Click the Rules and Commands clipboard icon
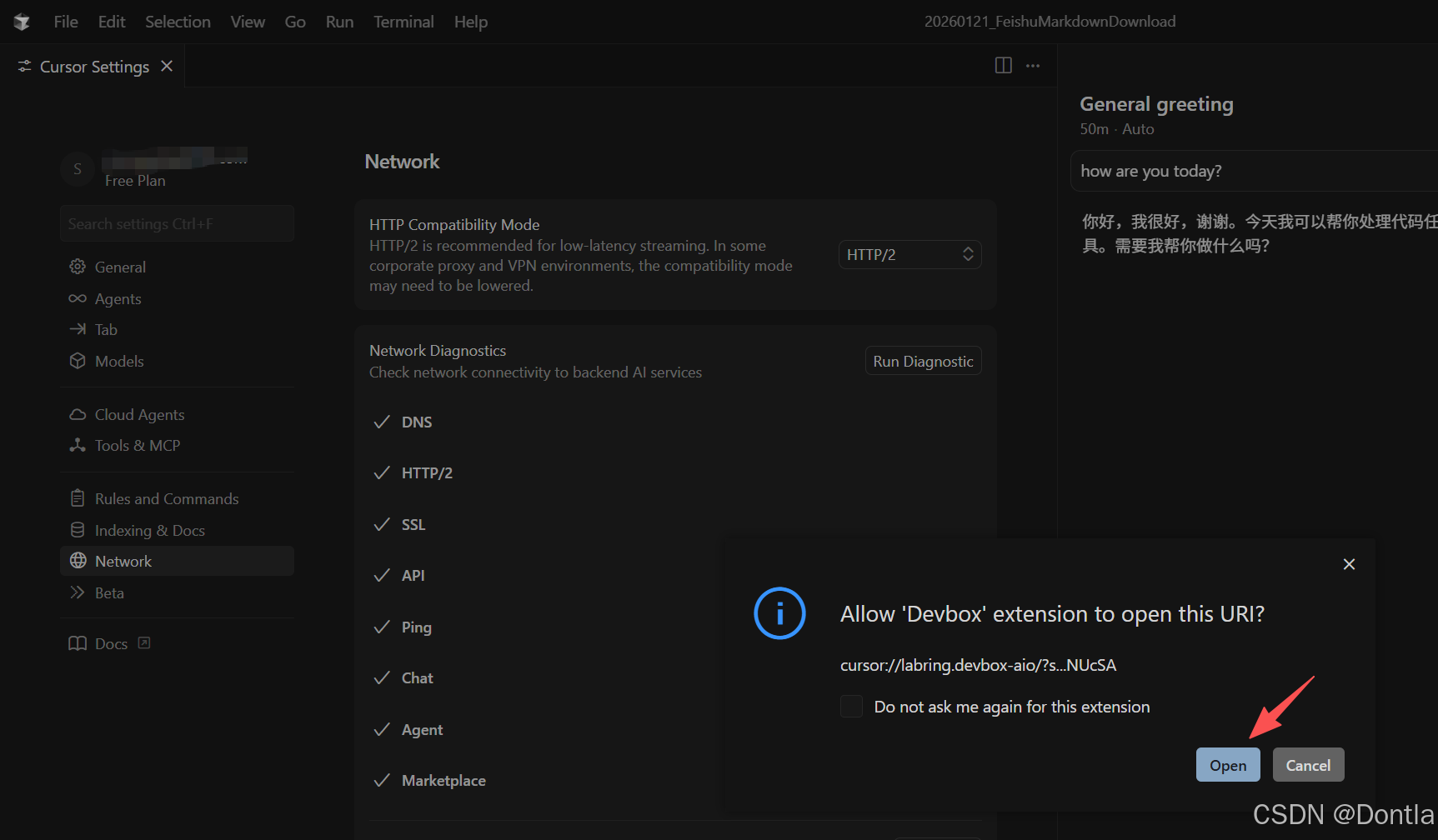The image size is (1438, 840). click(x=78, y=498)
